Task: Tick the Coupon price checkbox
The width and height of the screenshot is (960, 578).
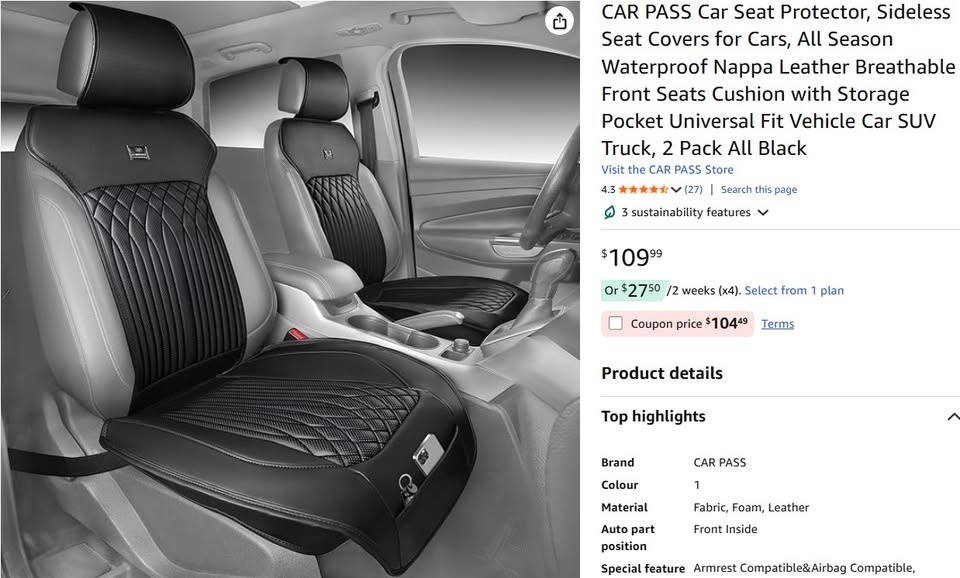Action: click(x=615, y=323)
